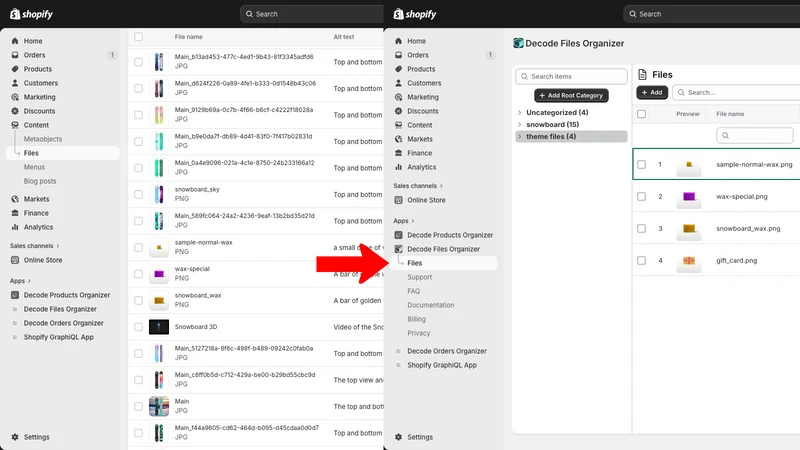This screenshot has height=450, width=800.
Task: Click Shopify logo in right window header
Action: (415, 14)
